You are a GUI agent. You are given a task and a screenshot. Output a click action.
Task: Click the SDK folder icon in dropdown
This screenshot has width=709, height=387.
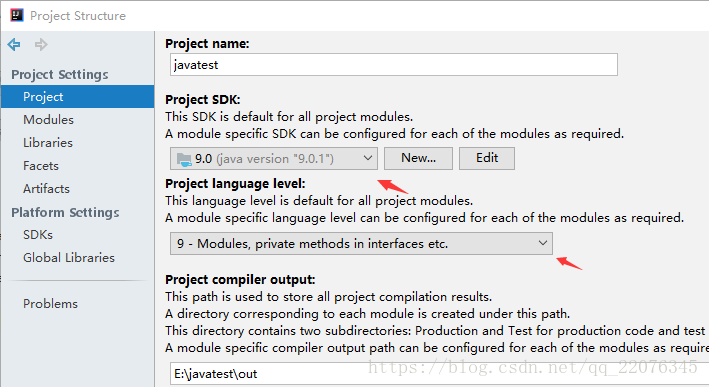click(184, 159)
